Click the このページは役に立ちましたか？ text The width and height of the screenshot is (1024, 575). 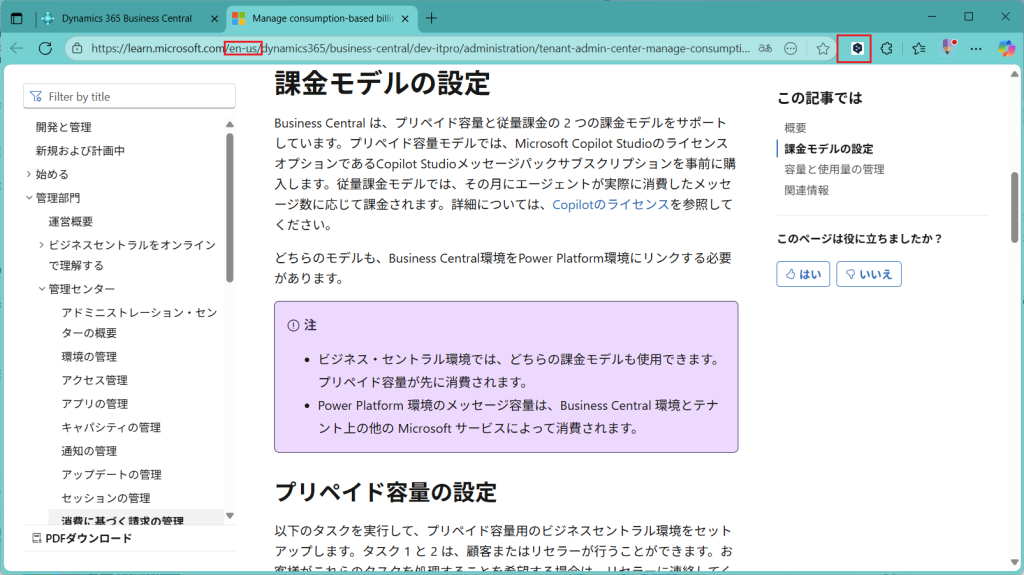(859, 238)
